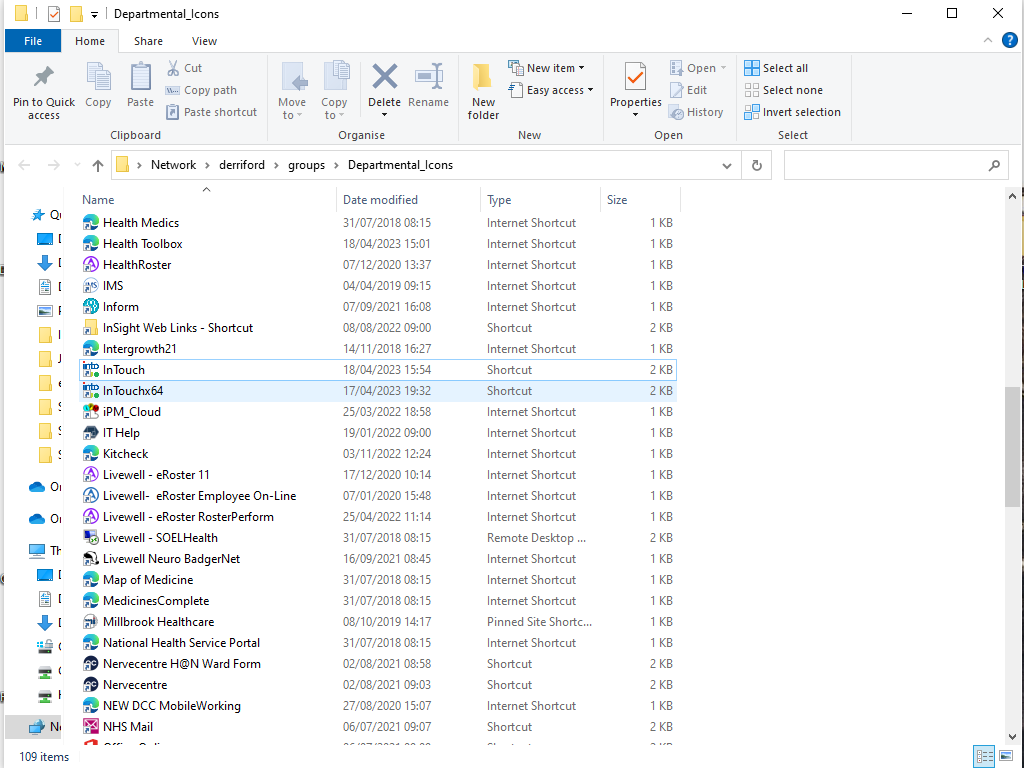Create a New folder

483,91
